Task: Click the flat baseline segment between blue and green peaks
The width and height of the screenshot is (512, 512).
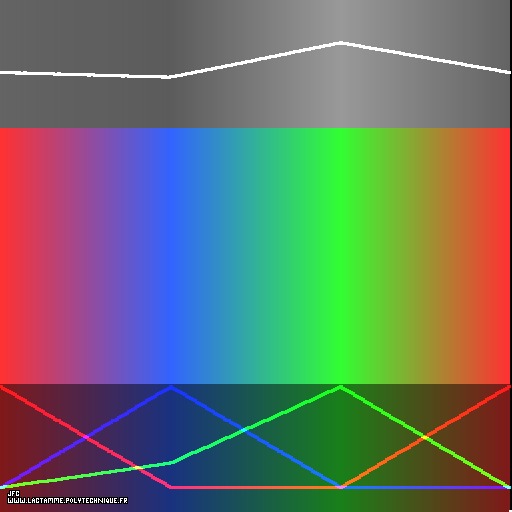Action: pyautogui.click(x=256, y=487)
